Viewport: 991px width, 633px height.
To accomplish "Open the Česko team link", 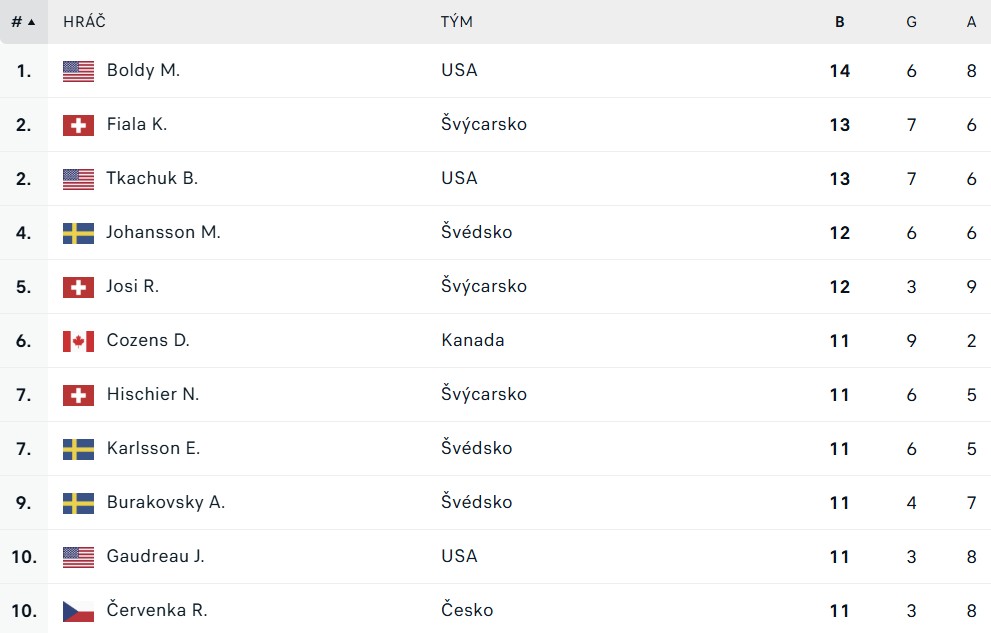I will pyautogui.click(x=467, y=610).
